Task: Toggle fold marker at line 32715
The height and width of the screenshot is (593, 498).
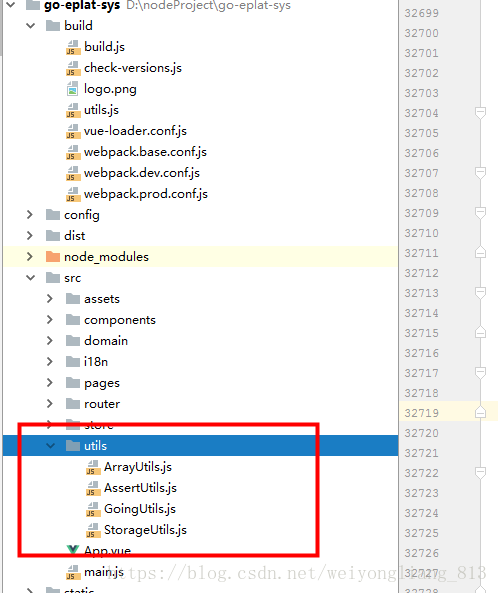Action: (480, 332)
